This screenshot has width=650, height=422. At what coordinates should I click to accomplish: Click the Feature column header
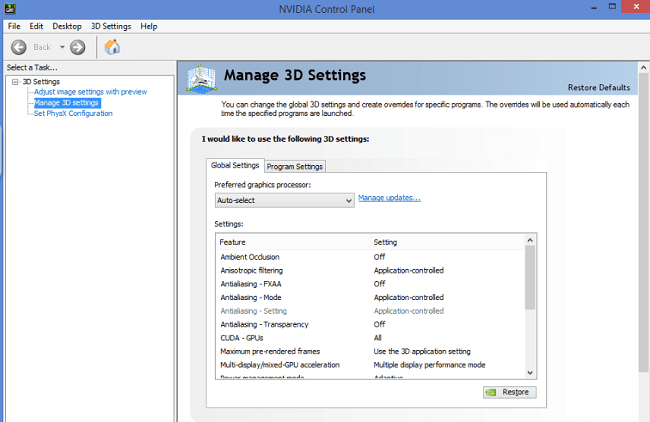click(292, 242)
